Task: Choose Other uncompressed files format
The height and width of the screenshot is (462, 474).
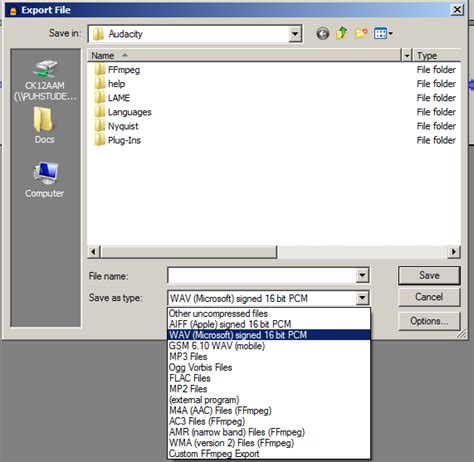Action: click(x=269, y=313)
